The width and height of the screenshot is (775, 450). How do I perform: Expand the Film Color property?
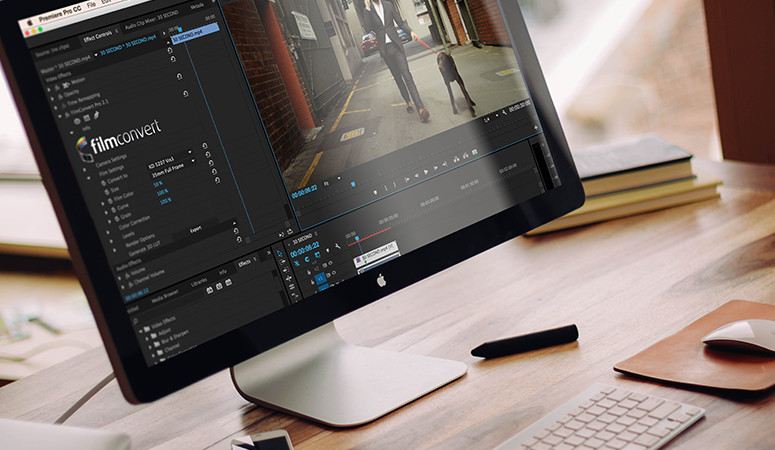pos(103,204)
